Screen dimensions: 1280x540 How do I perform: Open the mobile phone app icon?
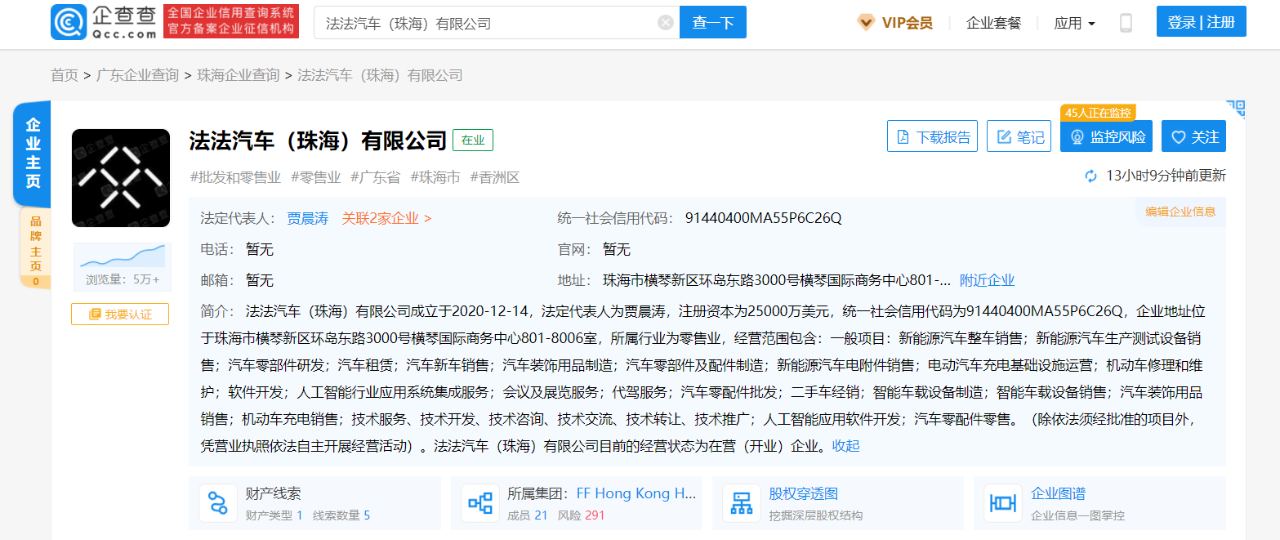click(x=1126, y=22)
